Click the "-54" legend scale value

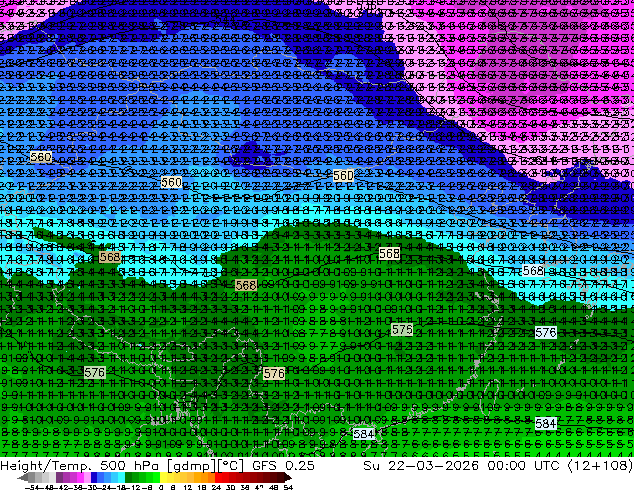32,488
